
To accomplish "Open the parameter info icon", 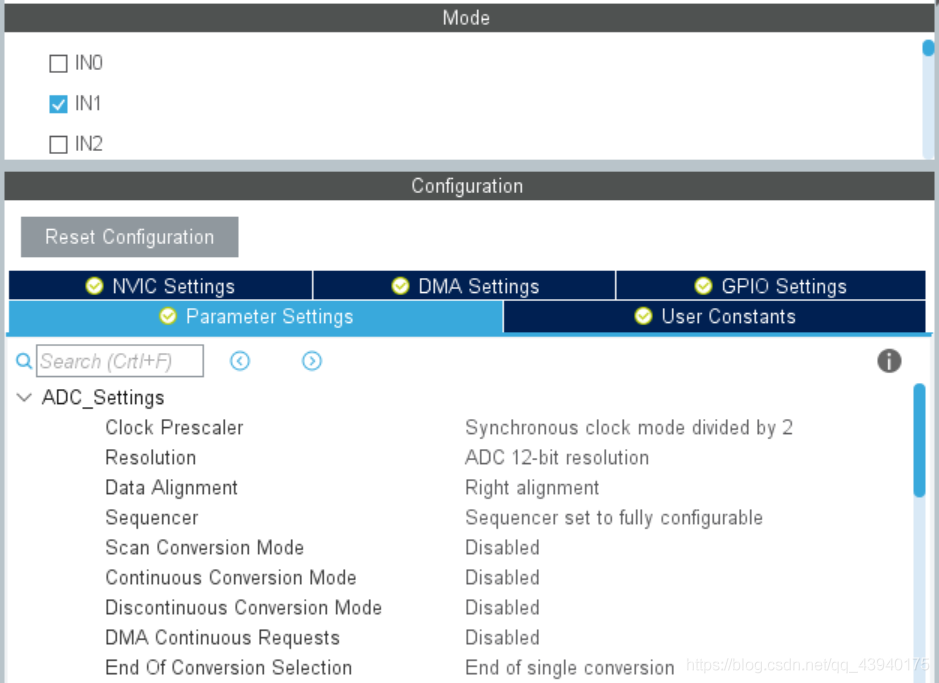I will 889,361.
